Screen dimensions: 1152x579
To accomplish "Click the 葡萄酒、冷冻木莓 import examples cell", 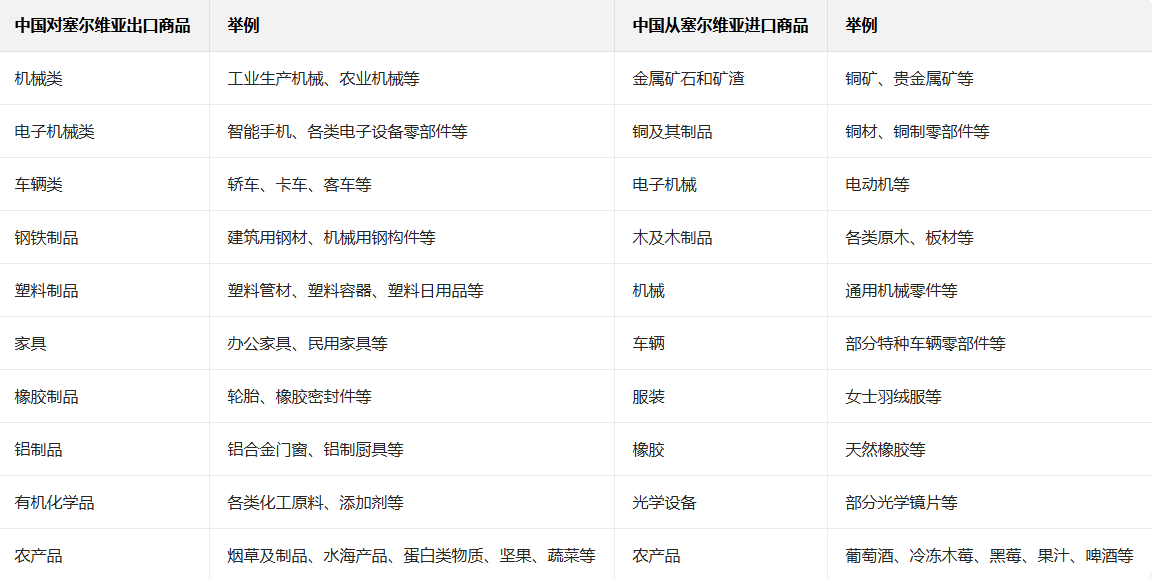I will tap(989, 555).
